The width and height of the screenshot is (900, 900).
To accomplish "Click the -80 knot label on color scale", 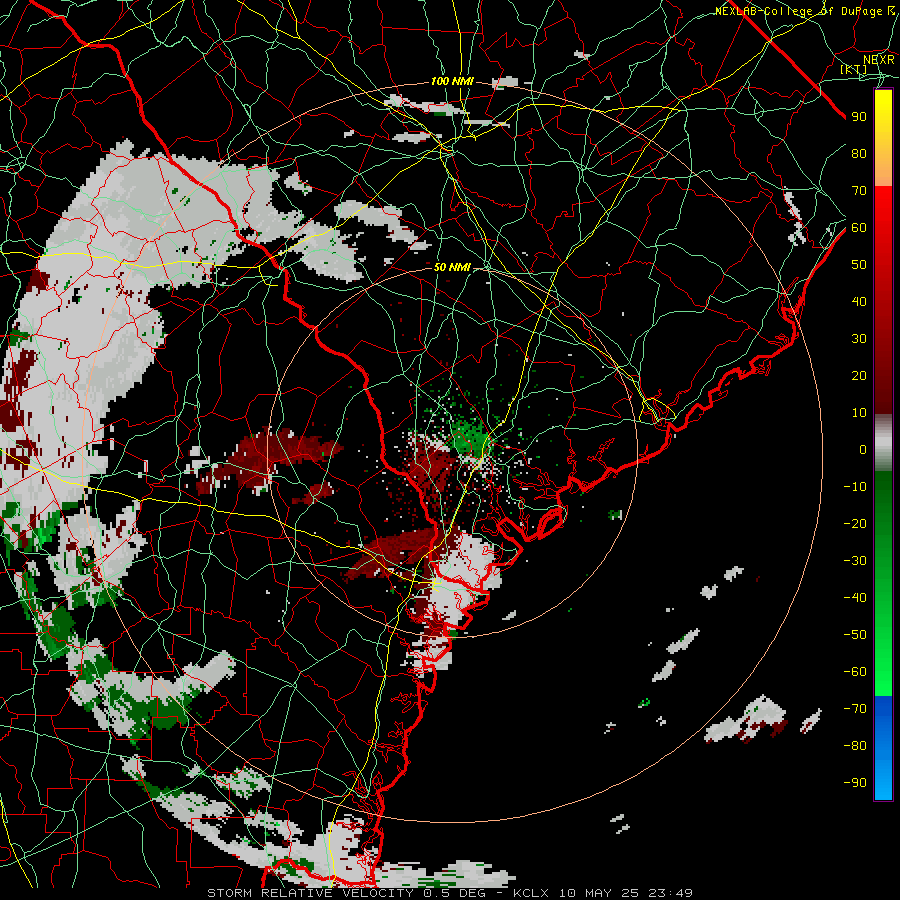I will coord(855,746).
